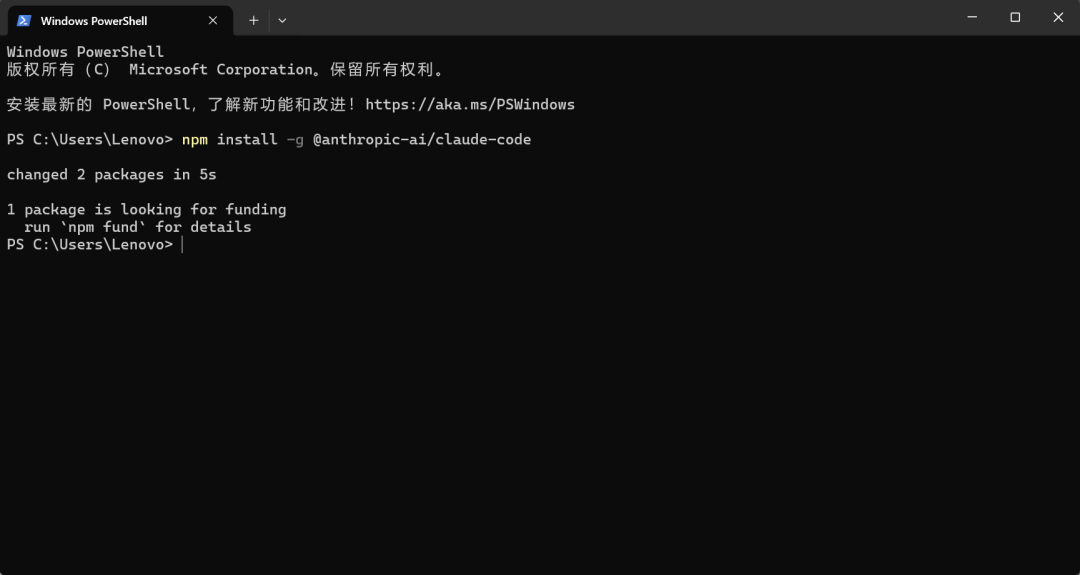
Task: Click the 1 package is looking for funding line
Action: click(147, 209)
